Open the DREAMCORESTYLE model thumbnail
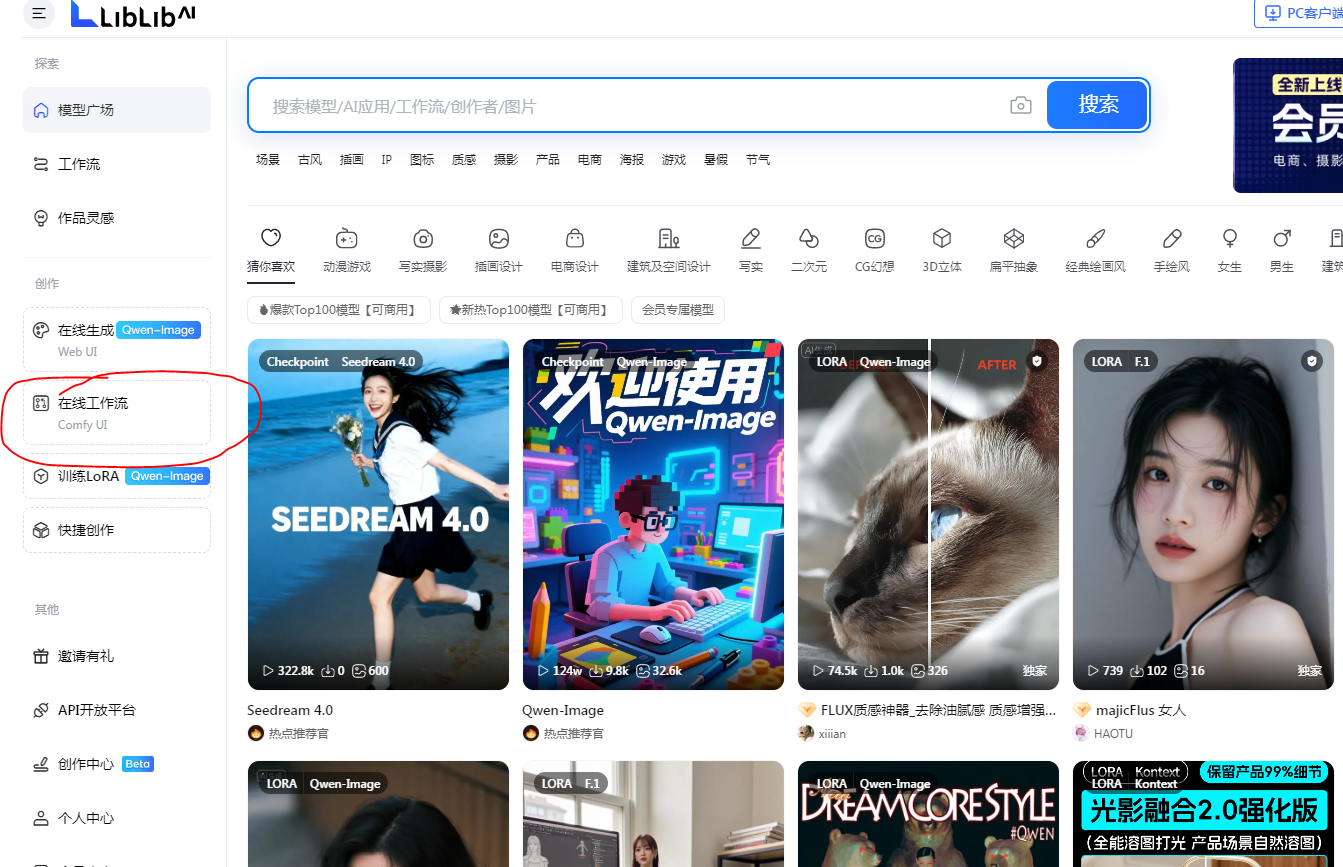This screenshot has height=867, width=1343. (x=928, y=814)
